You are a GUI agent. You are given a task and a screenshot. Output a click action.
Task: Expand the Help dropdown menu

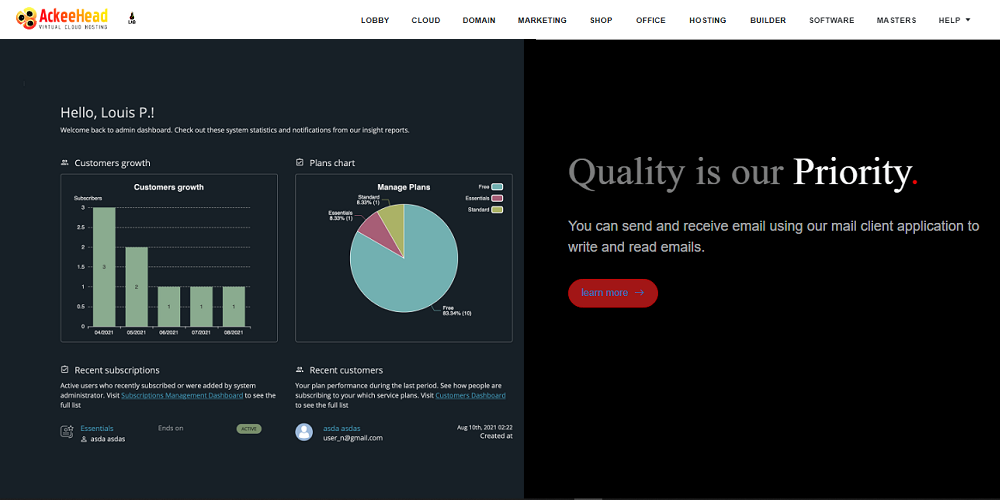click(954, 20)
